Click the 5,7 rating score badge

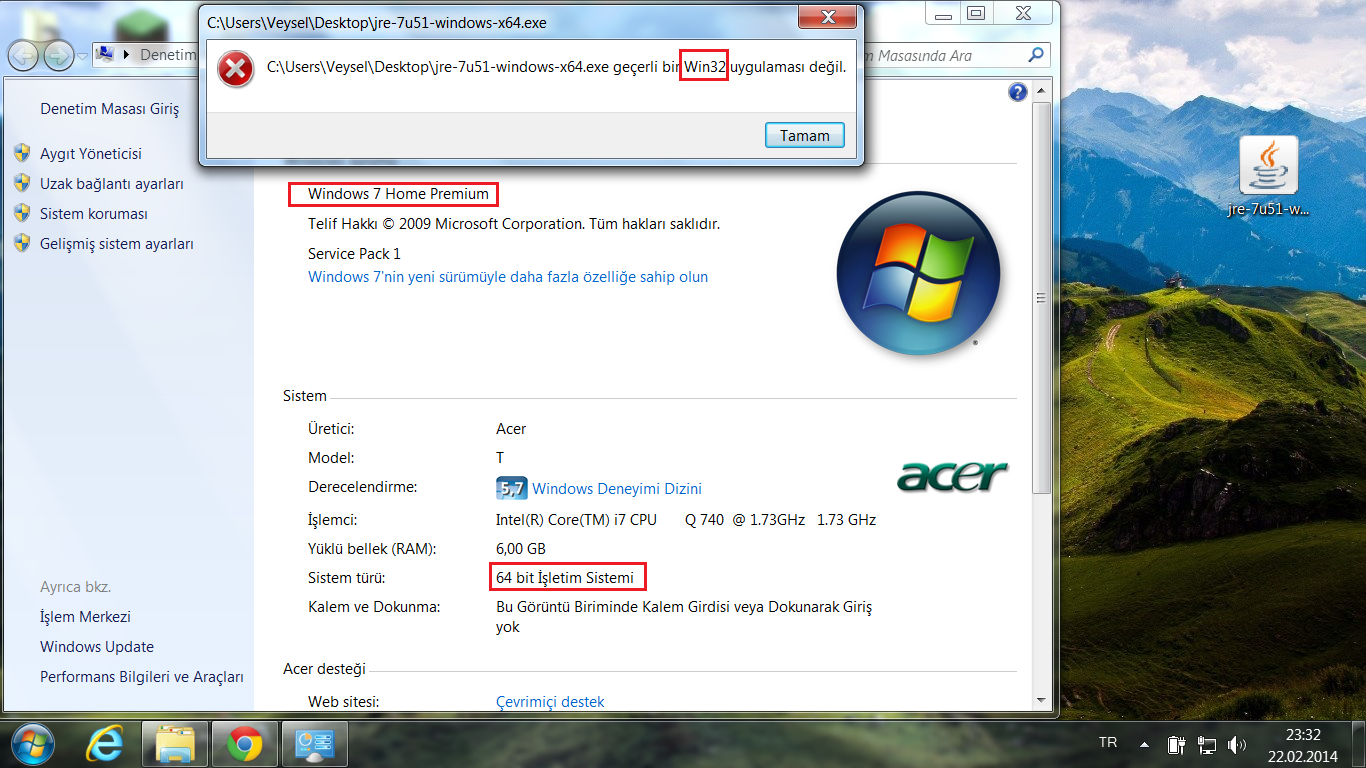(511, 488)
